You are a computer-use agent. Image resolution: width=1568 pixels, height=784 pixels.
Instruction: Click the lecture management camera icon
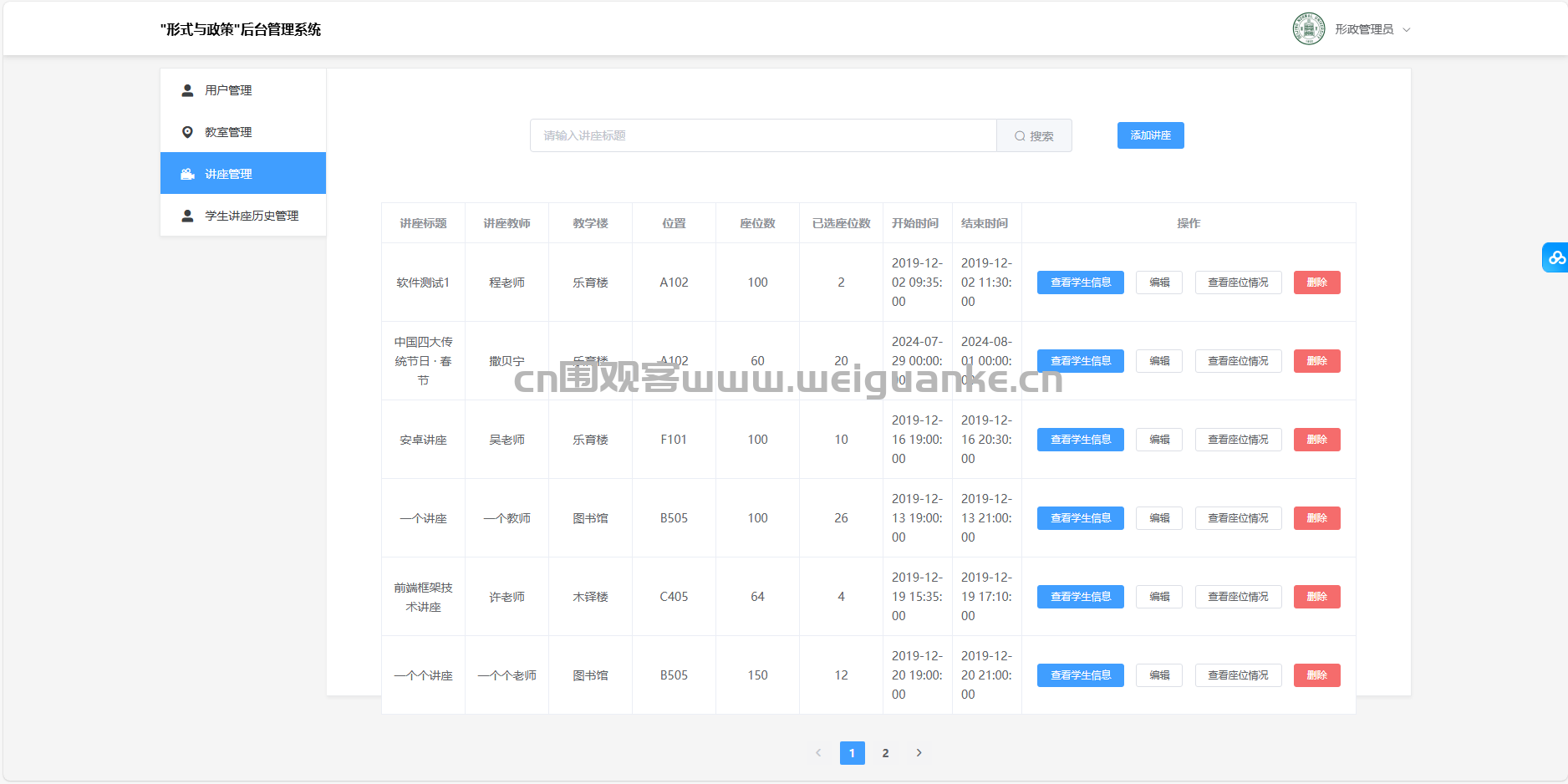187,174
